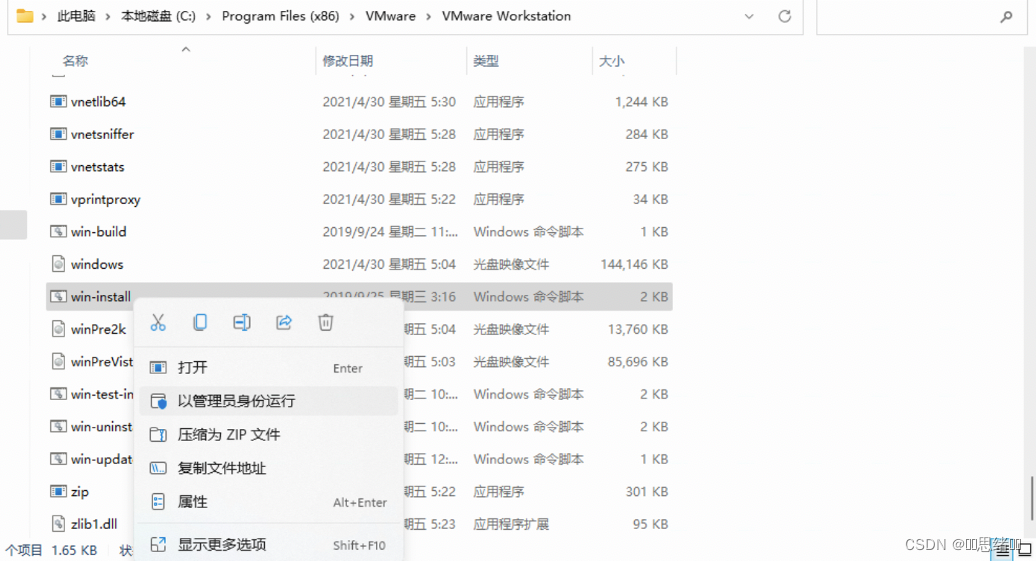Expand chevron before 此电脑 breadcrumb
The height and width of the screenshot is (562, 1036).
coord(44,17)
